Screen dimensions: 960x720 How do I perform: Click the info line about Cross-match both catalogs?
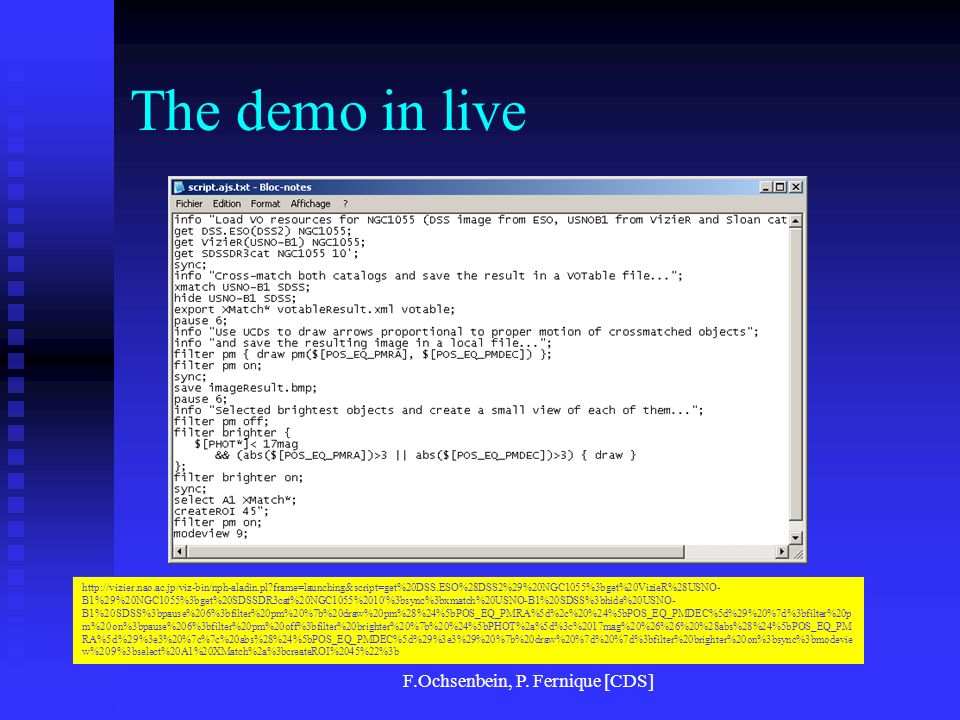(428, 276)
